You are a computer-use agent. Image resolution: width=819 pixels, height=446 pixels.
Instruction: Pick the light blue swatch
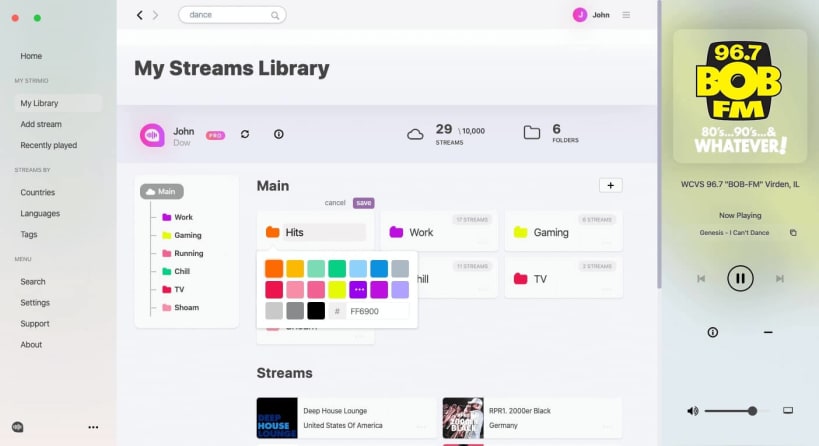358,268
